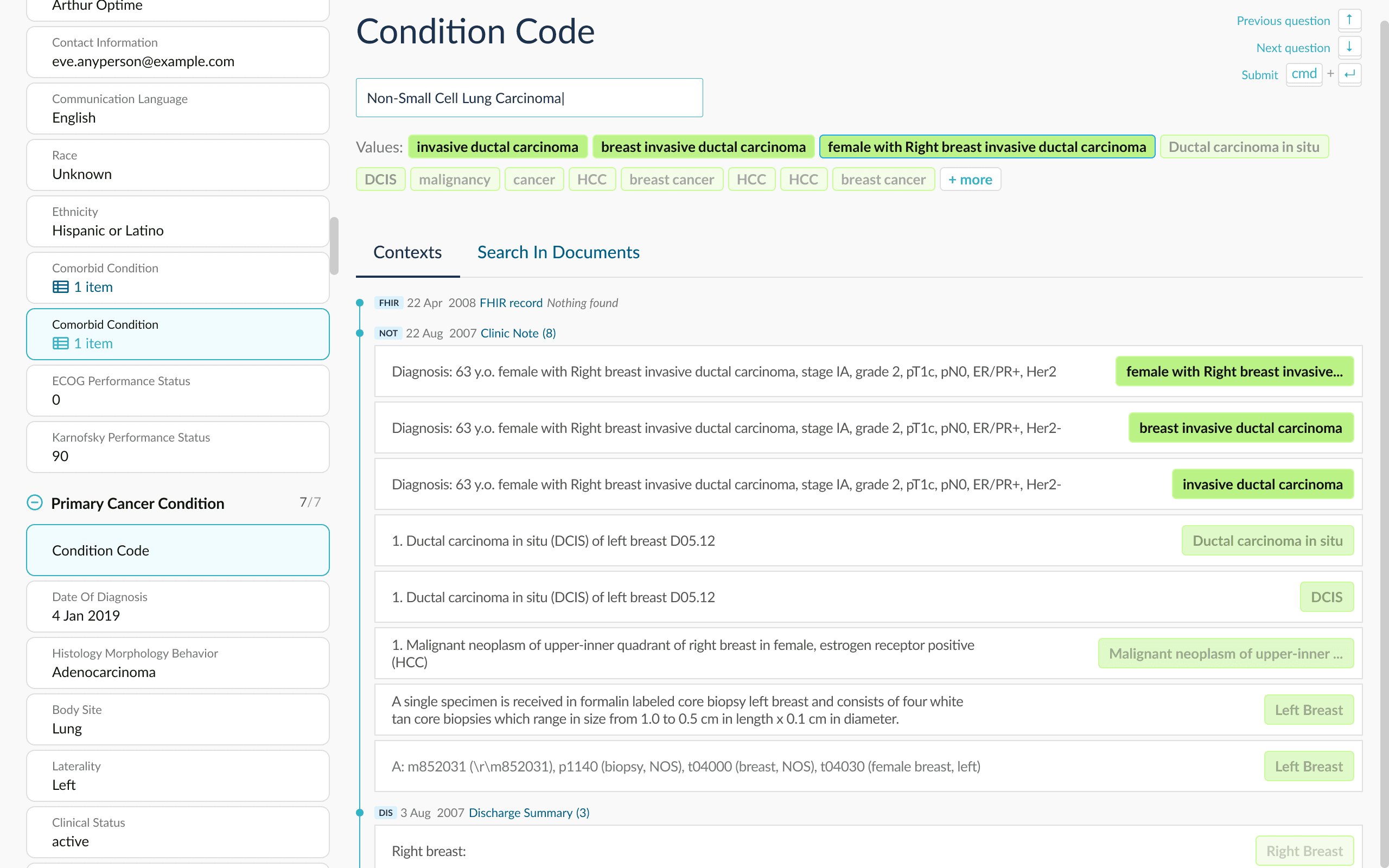Image resolution: width=1389 pixels, height=868 pixels.
Task: Click the FHIR badge on 22 Apr 2008
Action: (x=388, y=303)
